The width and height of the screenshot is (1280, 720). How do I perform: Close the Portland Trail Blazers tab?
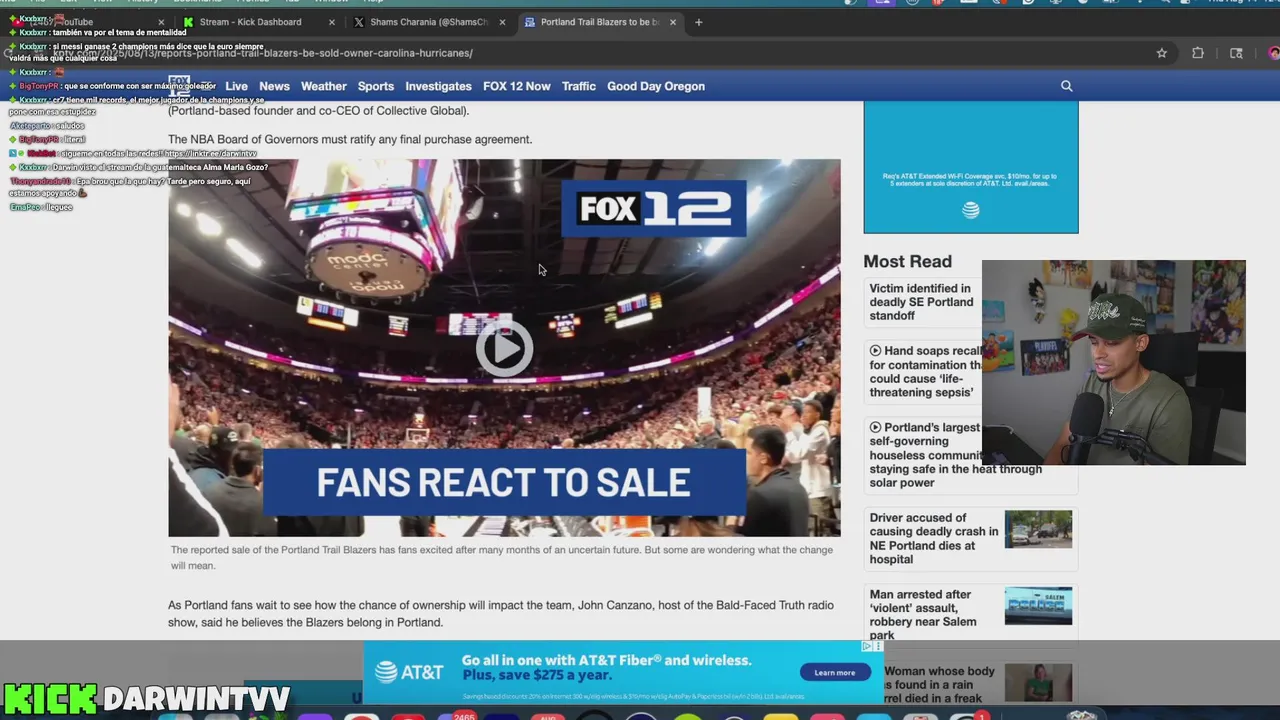673,22
